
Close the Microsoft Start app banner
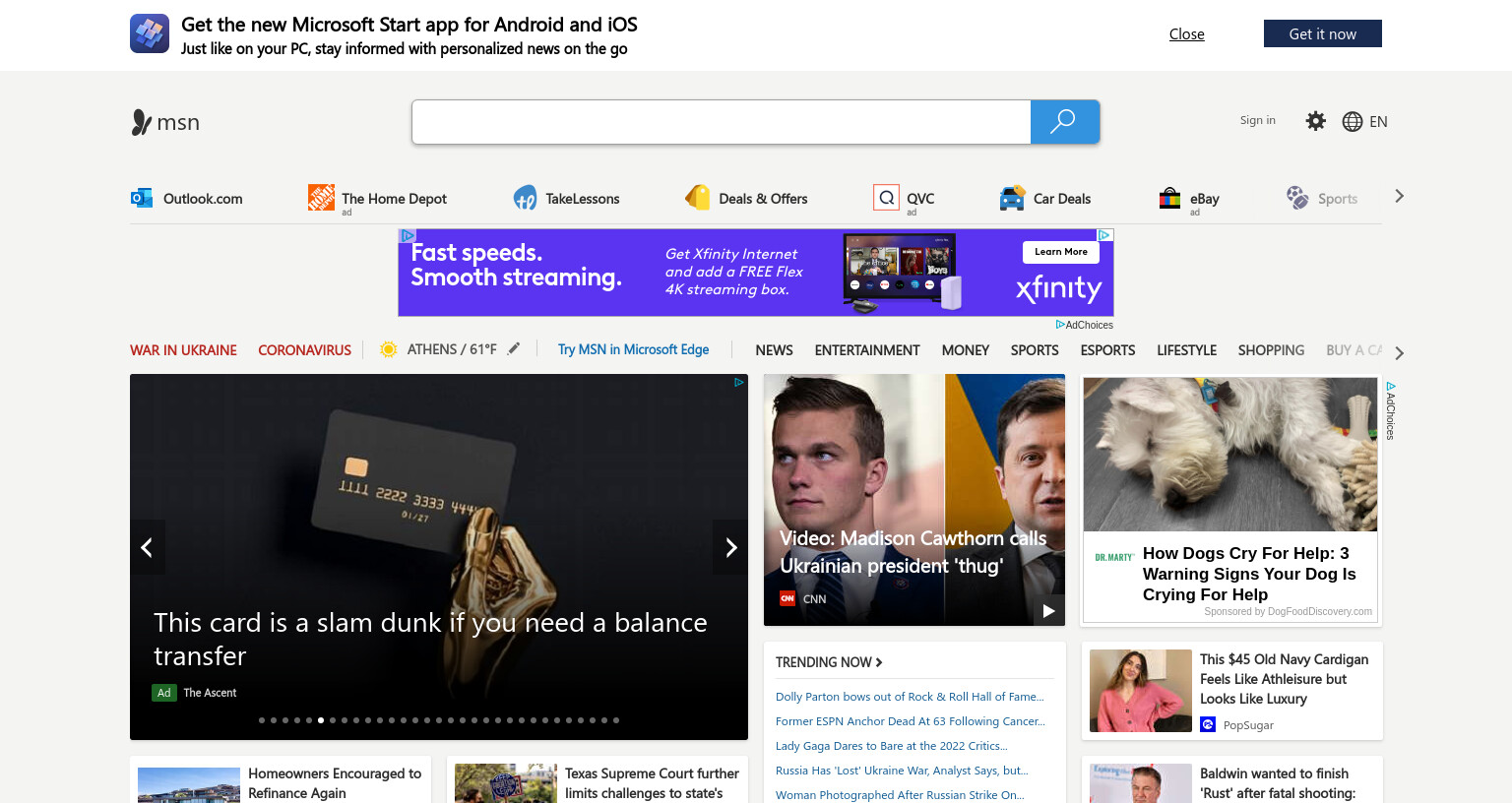pos(1186,34)
